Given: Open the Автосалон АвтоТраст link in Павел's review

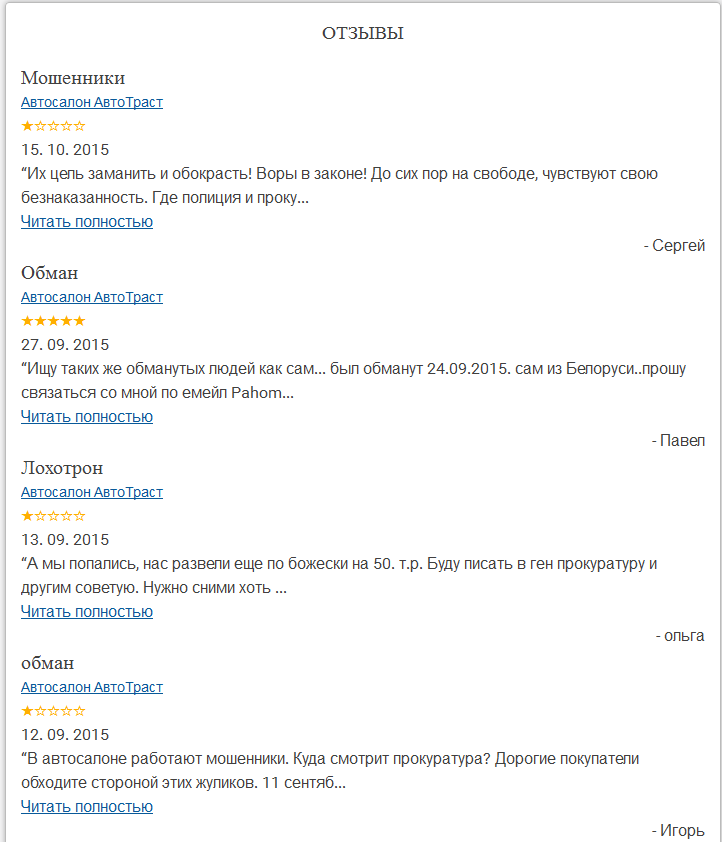Looking at the screenshot, I should pyautogui.click(x=92, y=297).
